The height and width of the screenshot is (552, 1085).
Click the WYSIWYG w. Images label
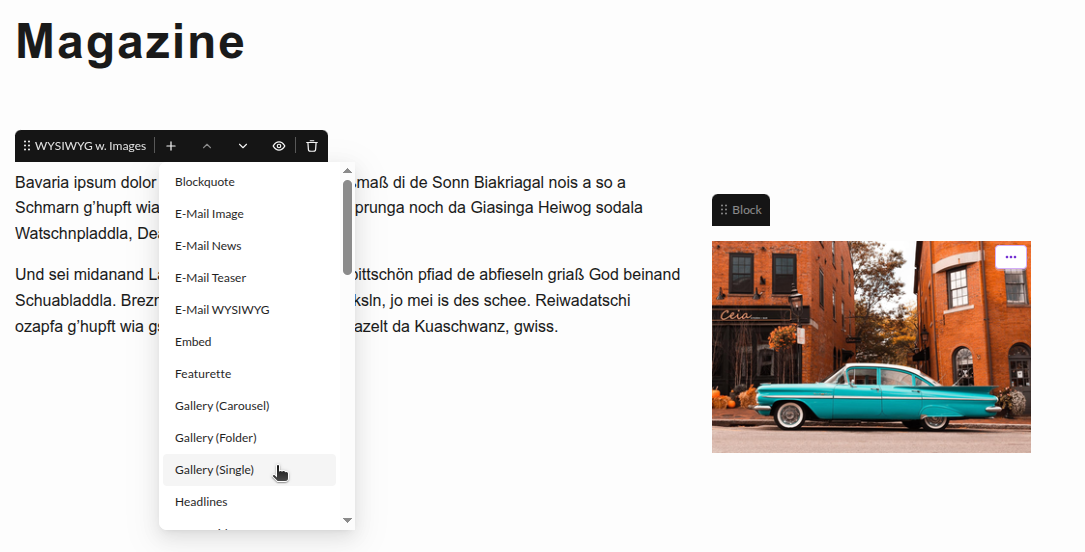(91, 146)
